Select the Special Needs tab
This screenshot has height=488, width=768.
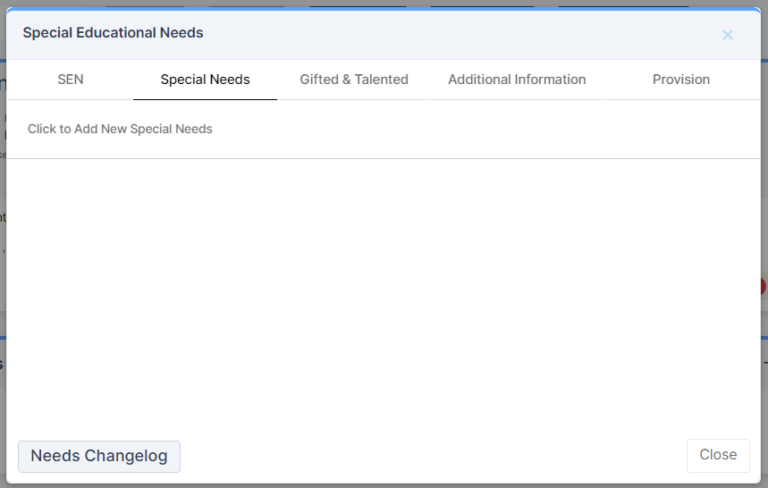click(205, 80)
